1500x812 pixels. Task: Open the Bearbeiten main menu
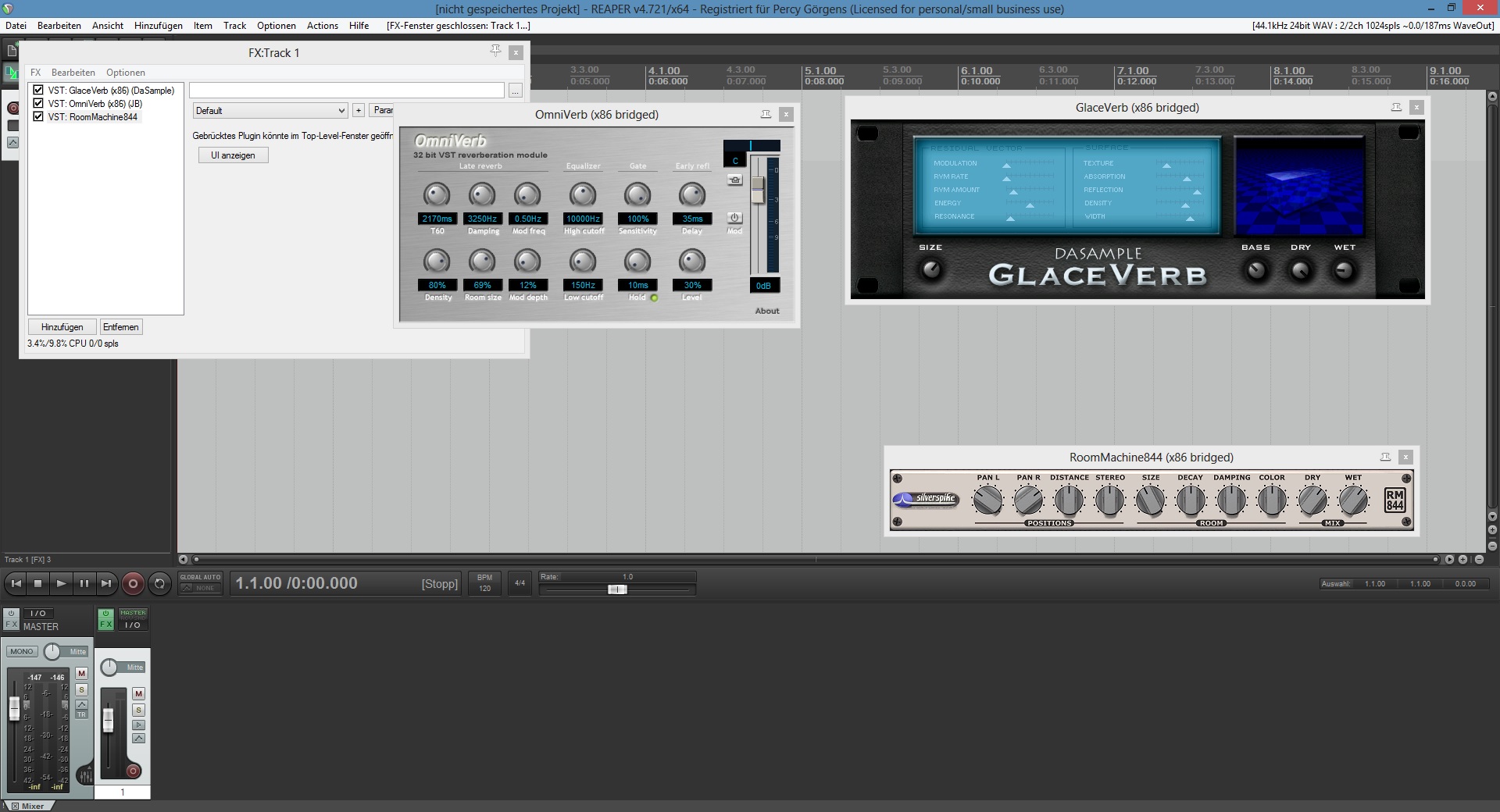[59, 25]
